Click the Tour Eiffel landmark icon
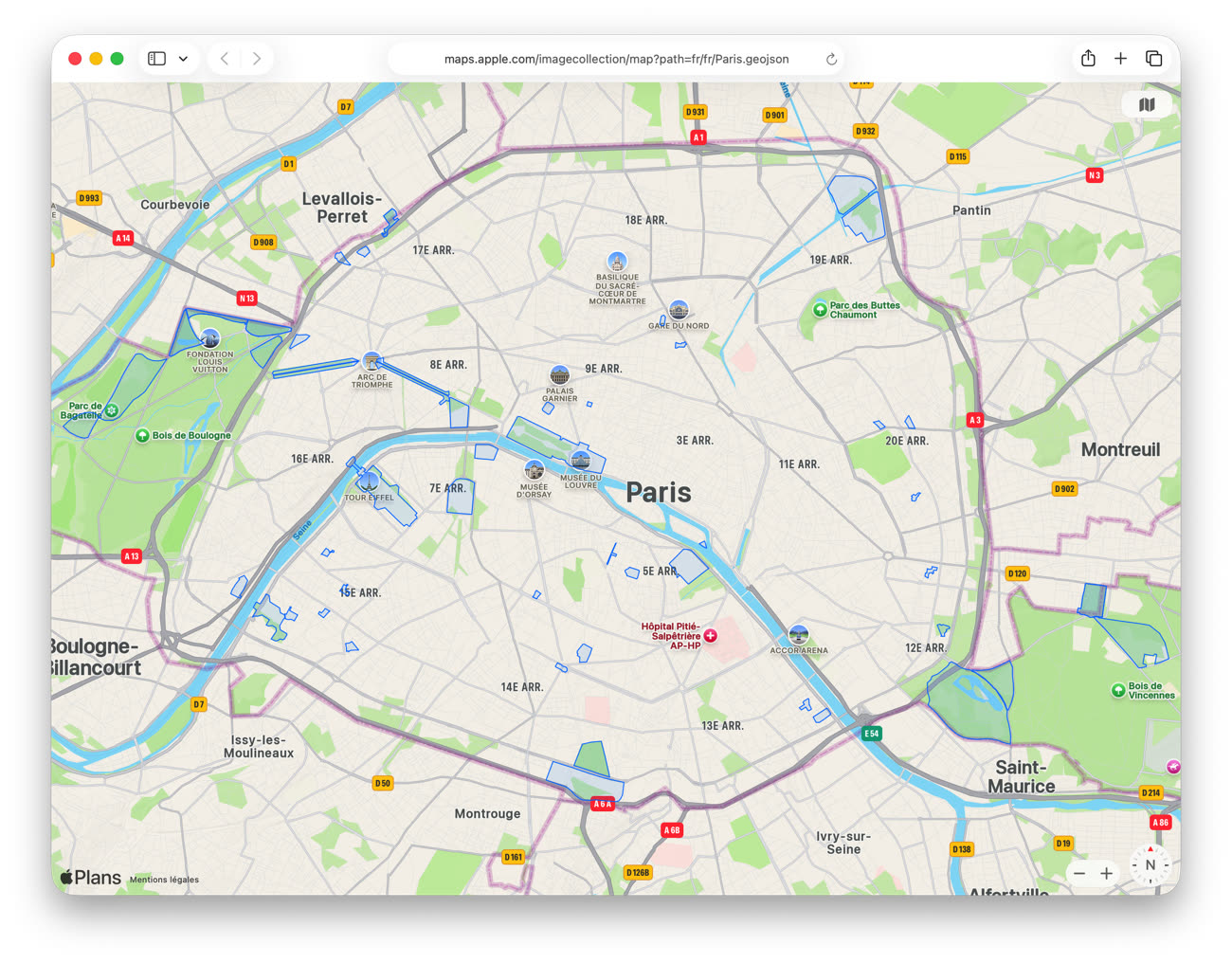 (369, 481)
